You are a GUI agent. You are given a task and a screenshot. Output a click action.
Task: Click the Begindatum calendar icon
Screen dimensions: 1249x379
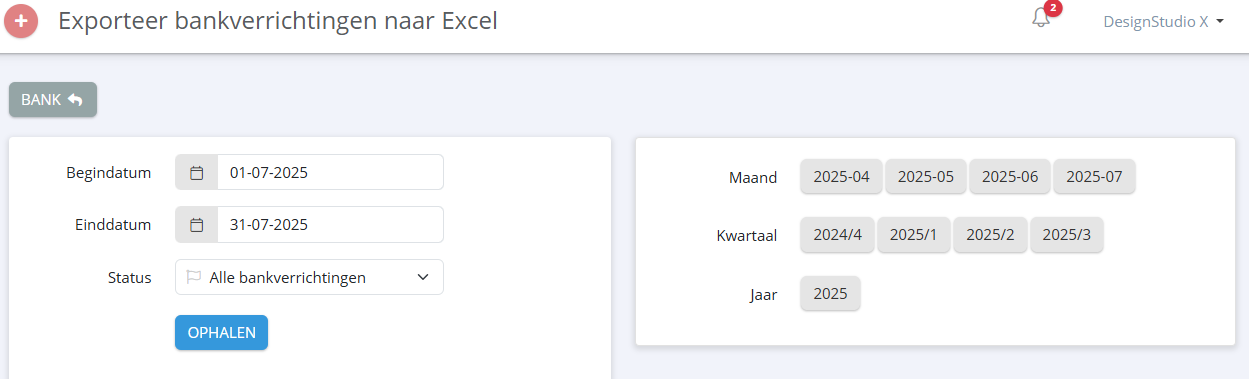[197, 172]
